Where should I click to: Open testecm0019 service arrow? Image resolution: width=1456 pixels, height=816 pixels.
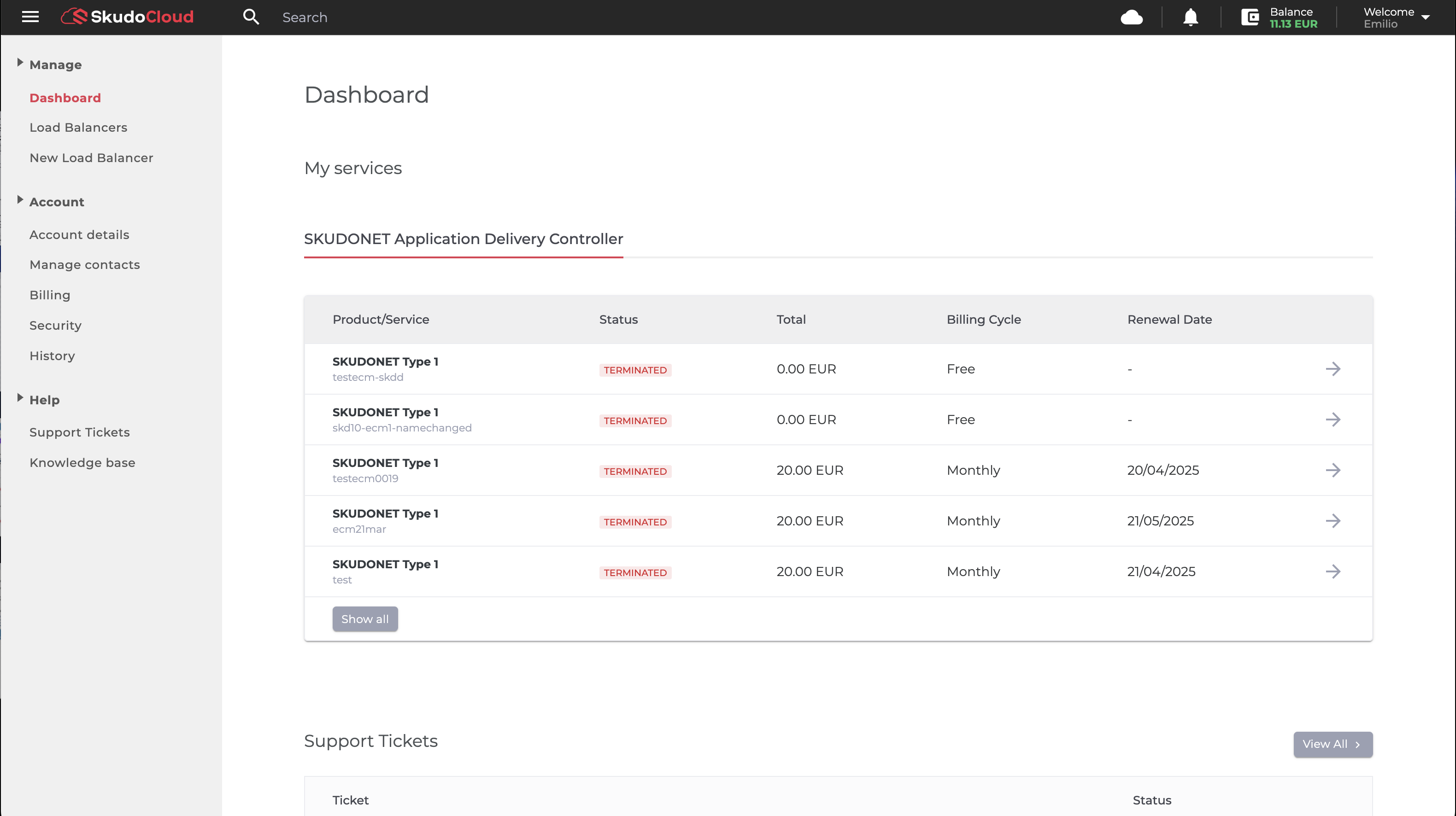[1333, 470]
